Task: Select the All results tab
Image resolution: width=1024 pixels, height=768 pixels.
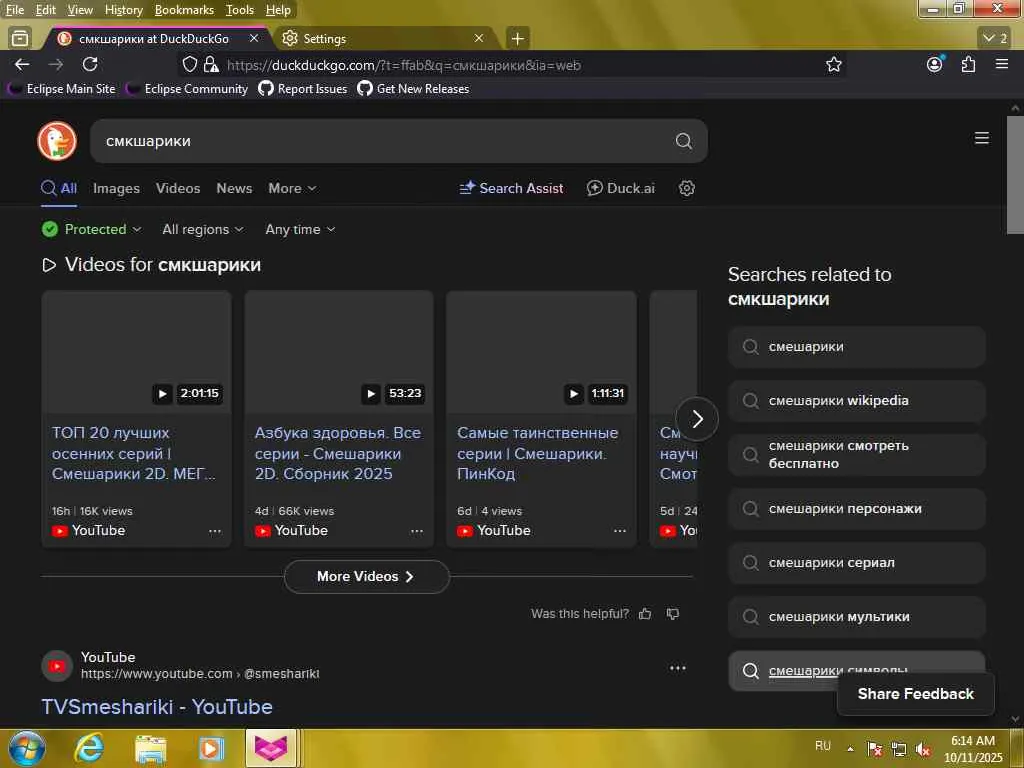Action: pos(59,188)
